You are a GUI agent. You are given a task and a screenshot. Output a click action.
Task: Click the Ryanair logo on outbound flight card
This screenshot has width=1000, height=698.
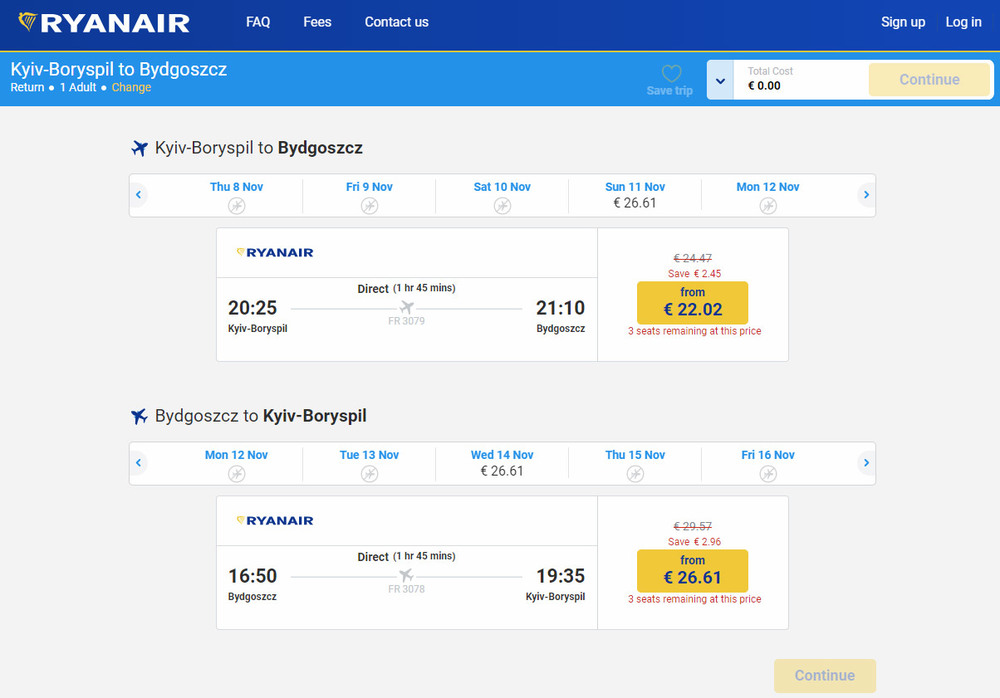275,253
